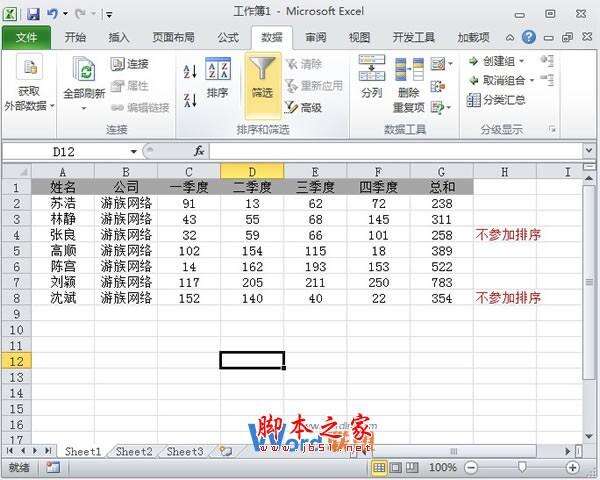Switch to Sheet3 worksheet tab
Image resolution: width=600 pixels, height=480 pixels.
pos(185,452)
